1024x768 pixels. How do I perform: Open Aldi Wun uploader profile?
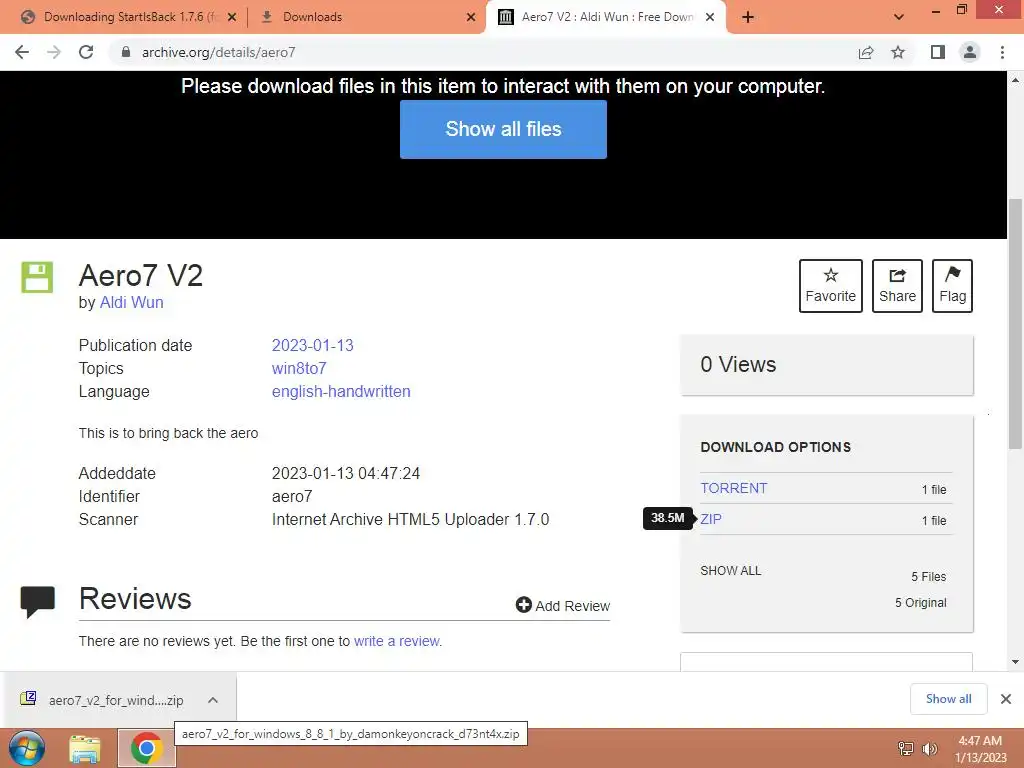pos(131,302)
